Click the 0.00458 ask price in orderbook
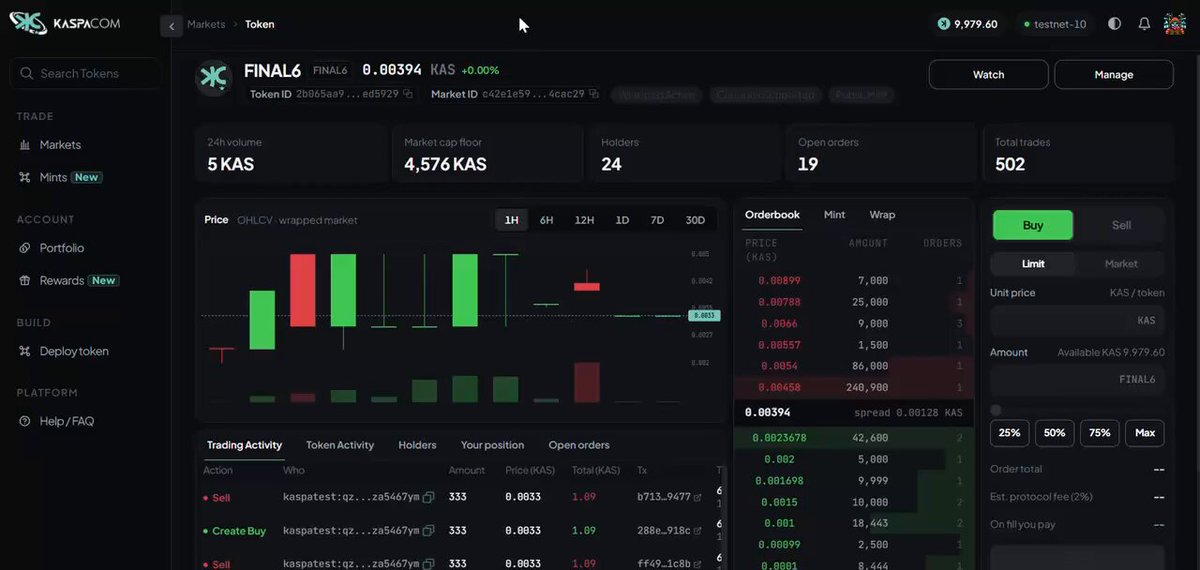 point(779,387)
